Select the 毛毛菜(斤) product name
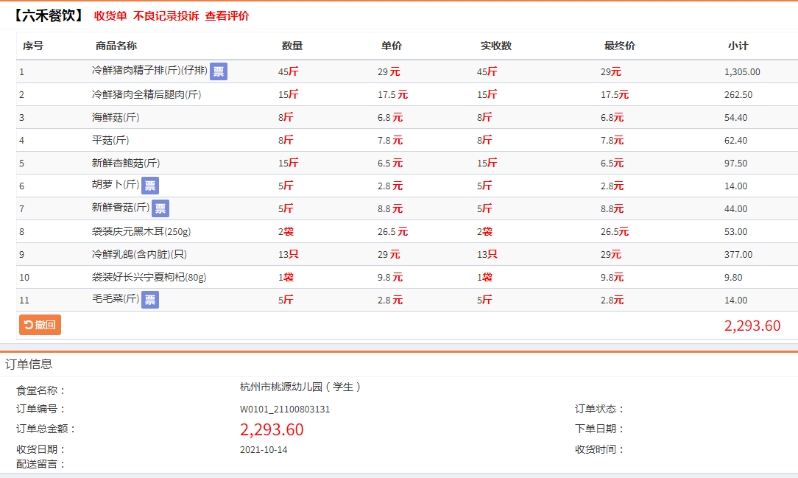Image resolution: width=798 pixels, height=478 pixels. [x=116, y=299]
